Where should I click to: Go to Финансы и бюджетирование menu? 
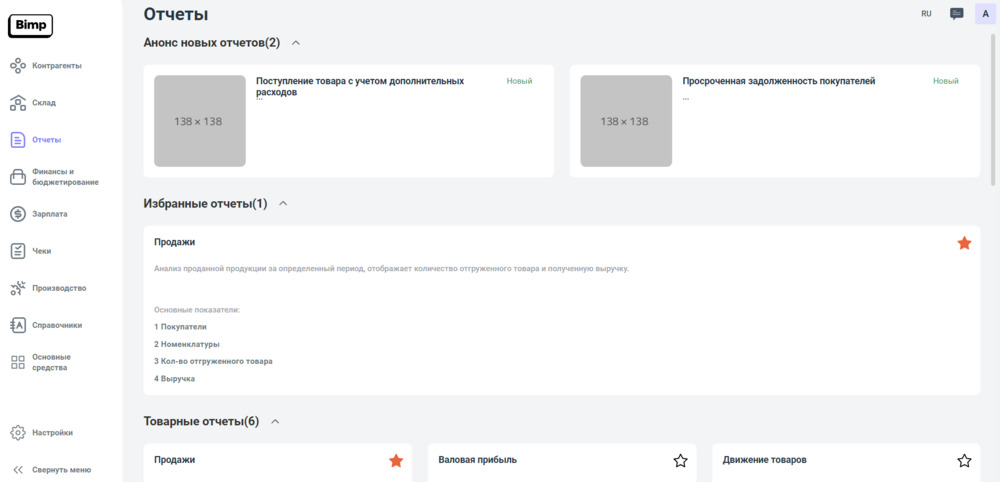point(64,177)
